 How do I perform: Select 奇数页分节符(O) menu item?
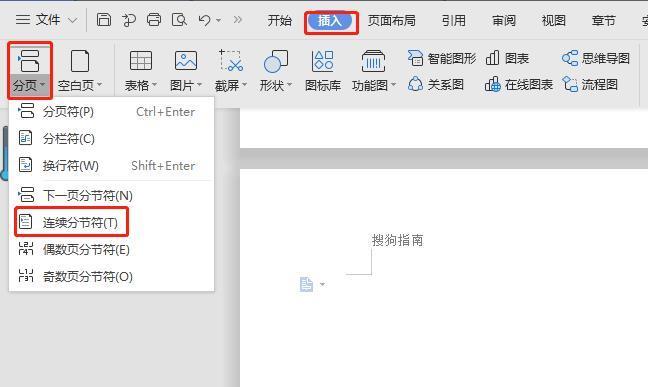112,276
